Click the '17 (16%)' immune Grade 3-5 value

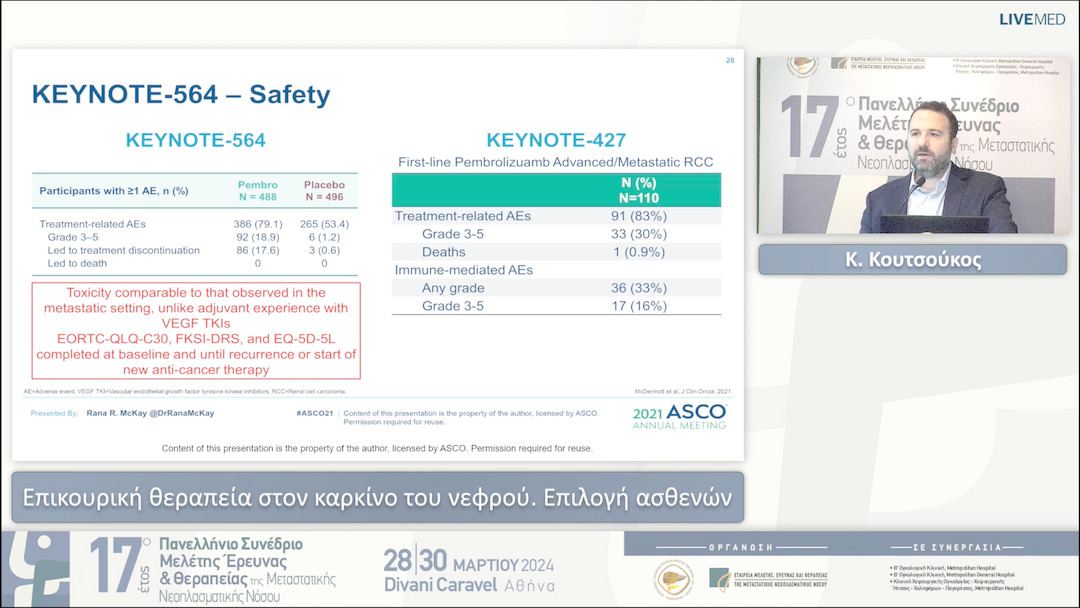[x=638, y=306]
